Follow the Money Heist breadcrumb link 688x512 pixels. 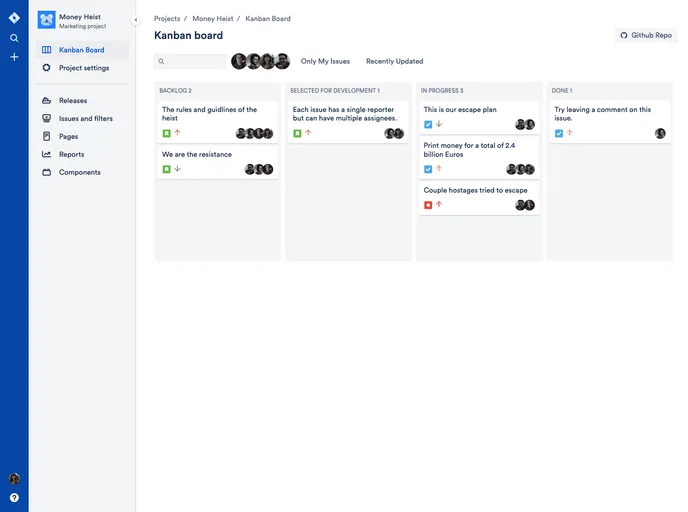point(213,18)
